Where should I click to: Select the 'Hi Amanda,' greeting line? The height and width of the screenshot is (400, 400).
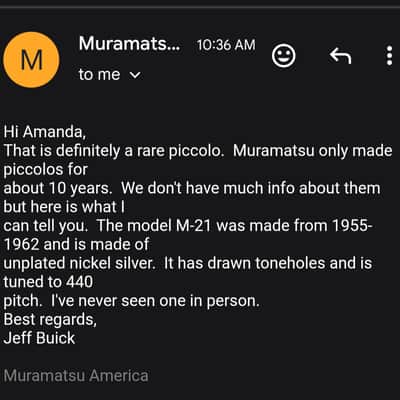(45, 132)
